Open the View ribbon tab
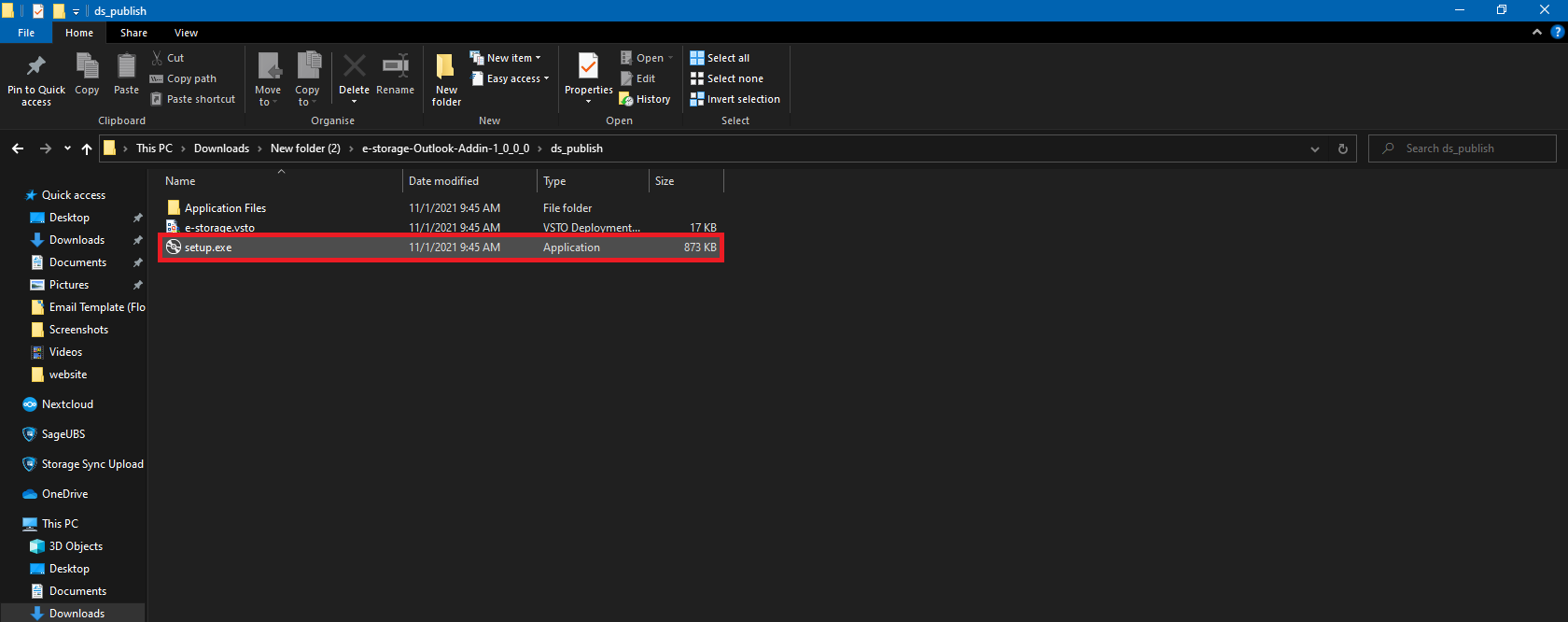 tap(186, 33)
